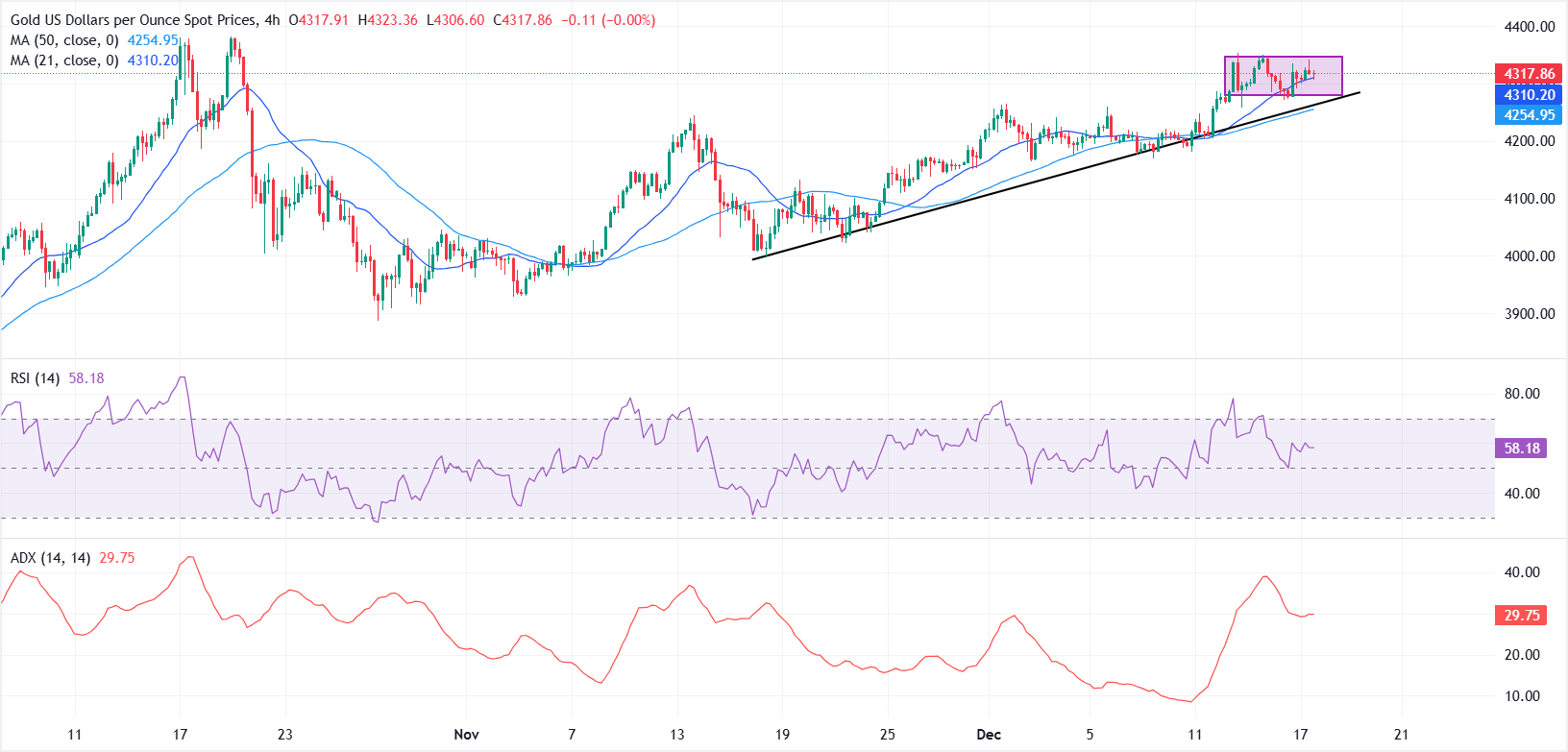Select the MA (21, close, 0) indicator legend
1568x752 pixels.
point(64,61)
